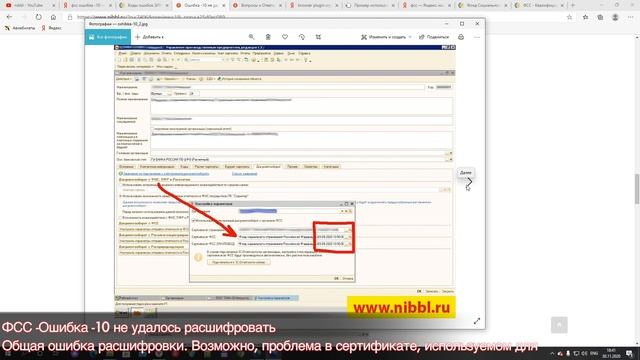Open the browser home page
640x360 pixels.
pyautogui.click(x=53, y=17)
